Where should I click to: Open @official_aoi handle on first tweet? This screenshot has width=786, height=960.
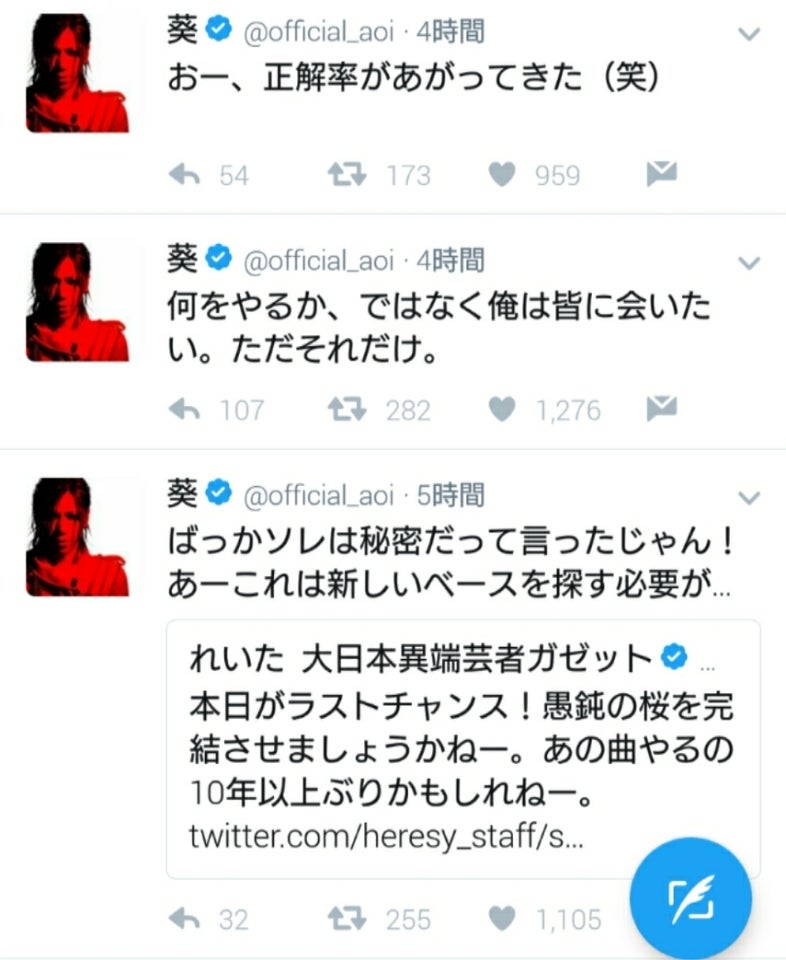point(318,32)
